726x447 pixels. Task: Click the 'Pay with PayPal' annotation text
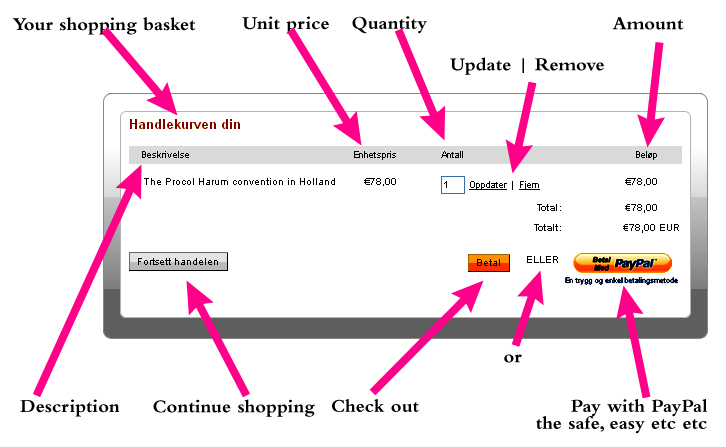pyautogui.click(x=638, y=405)
